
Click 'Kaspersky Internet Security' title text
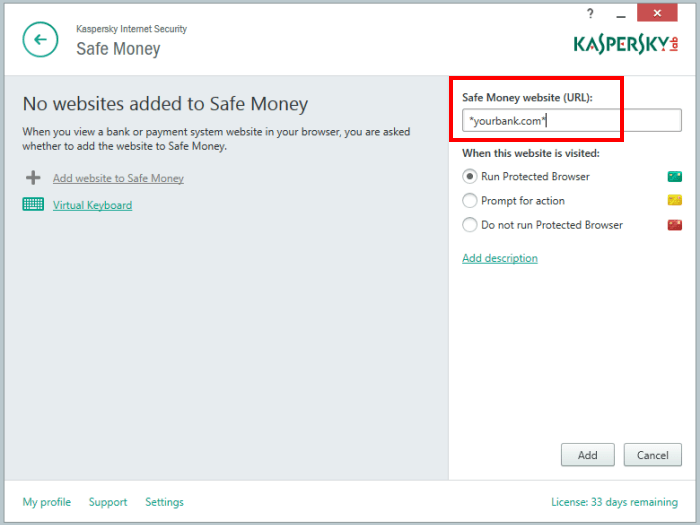[131, 29]
